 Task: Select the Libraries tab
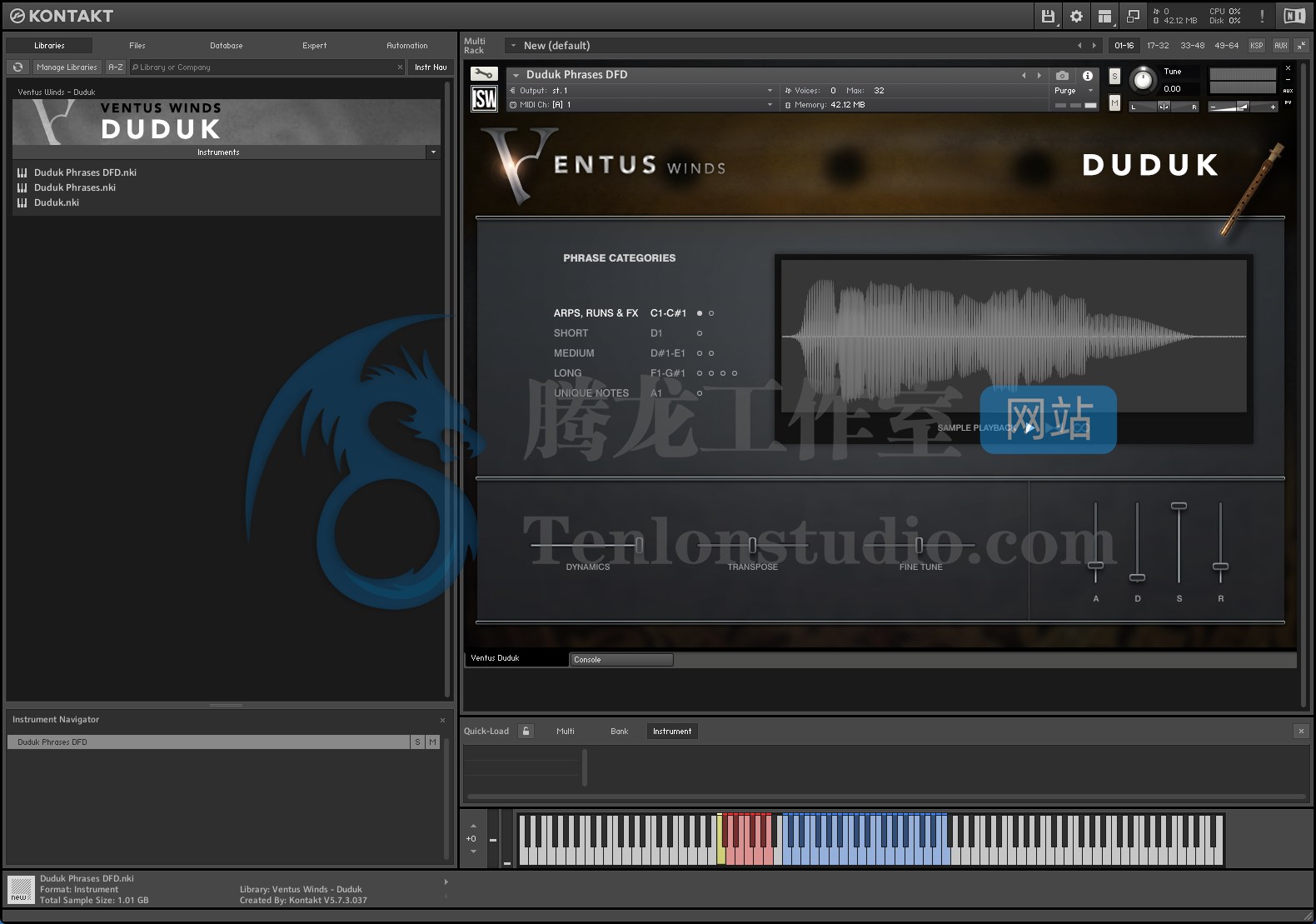coord(50,46)
